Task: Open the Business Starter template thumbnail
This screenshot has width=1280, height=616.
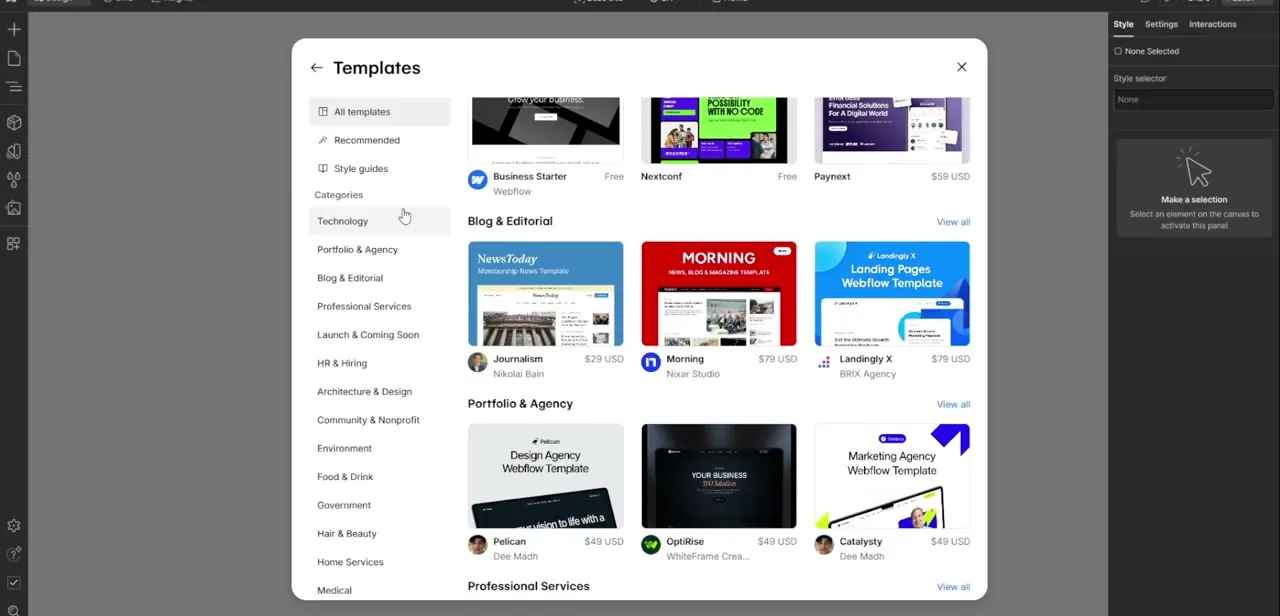Action: click(x=546, y=131)
